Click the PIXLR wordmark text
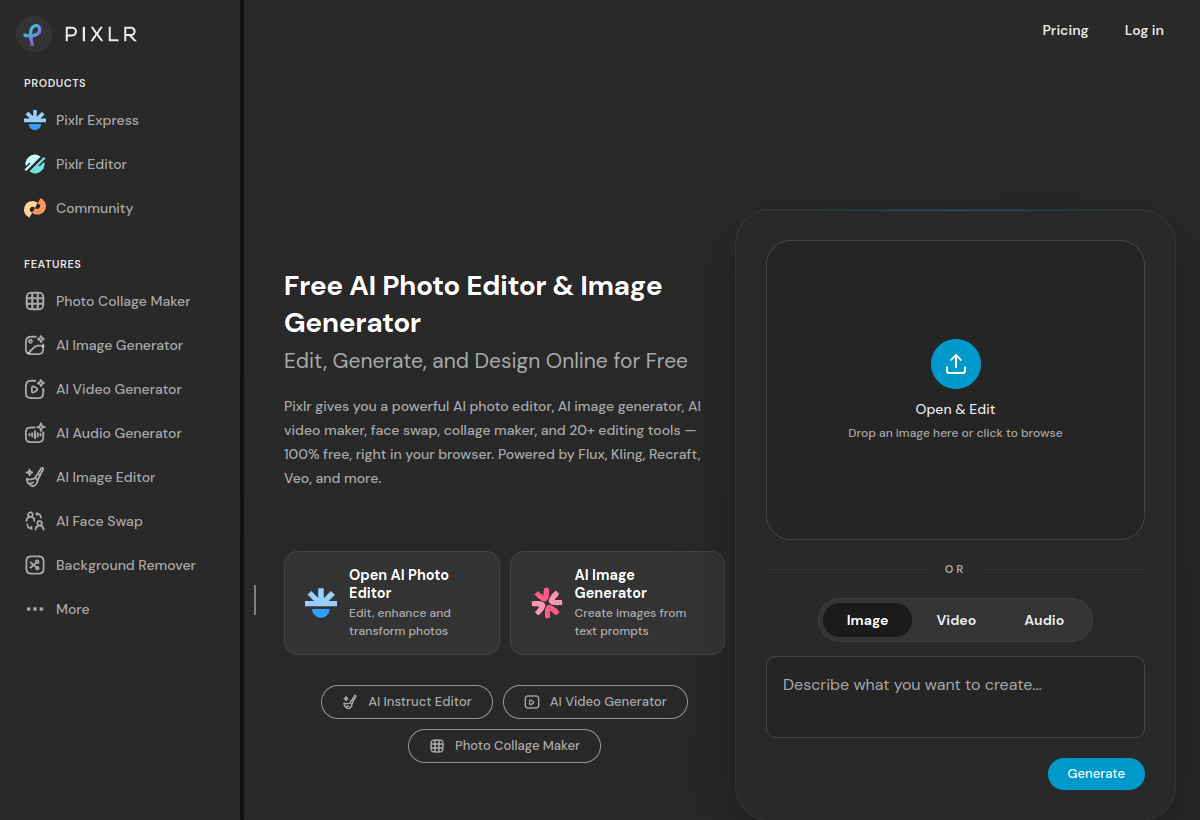This screenshot has height=820, width=1200. (101, 34)
